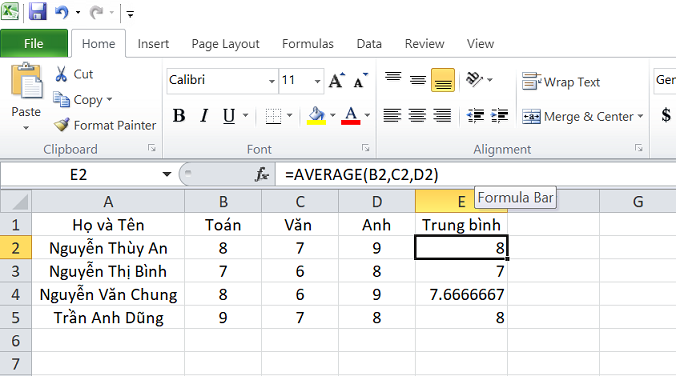
Task: Open the Formulas tab
Action: point(307,44)
